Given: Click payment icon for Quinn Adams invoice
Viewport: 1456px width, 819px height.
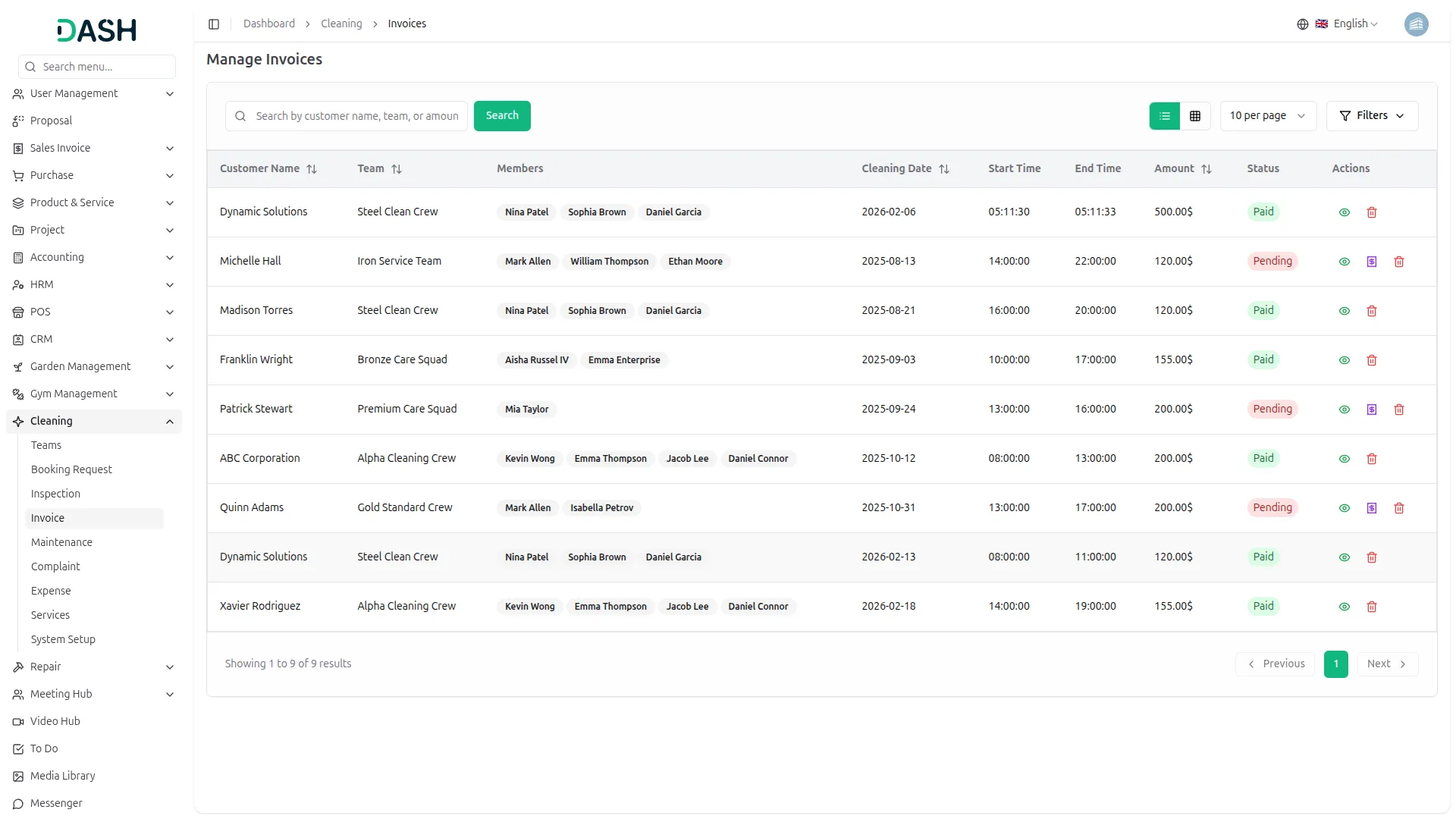Looking at the screenshot, I should pyautogui.click(x=1372, y=508).
